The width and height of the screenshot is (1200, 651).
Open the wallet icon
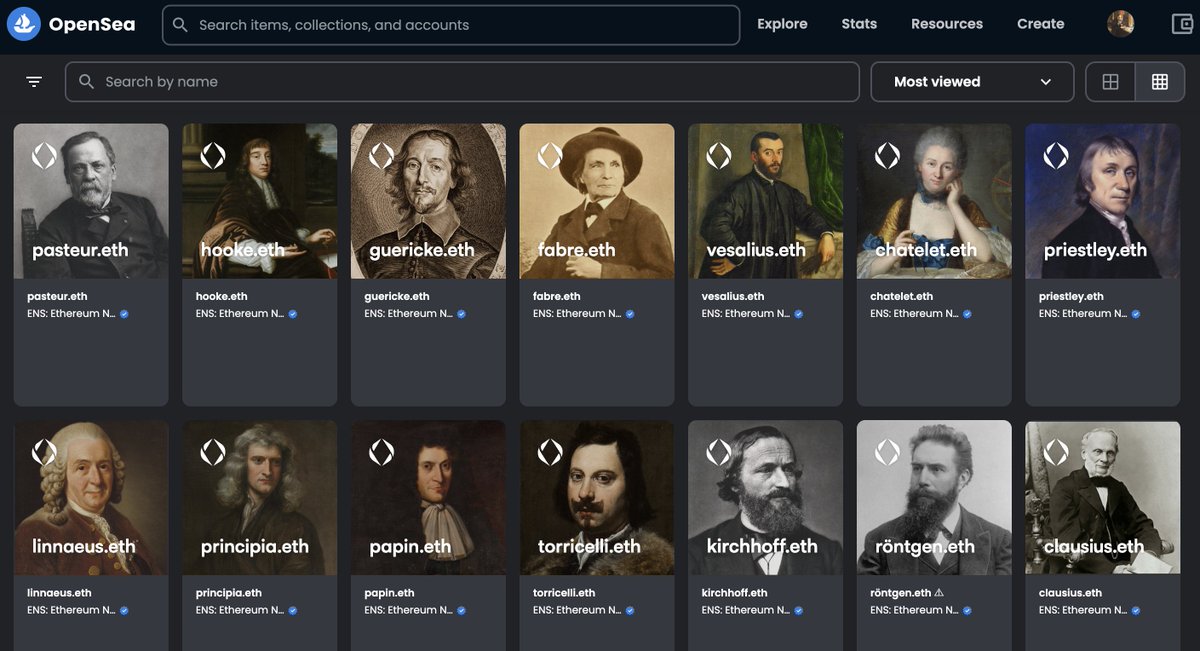click(x=1182, y=24)
